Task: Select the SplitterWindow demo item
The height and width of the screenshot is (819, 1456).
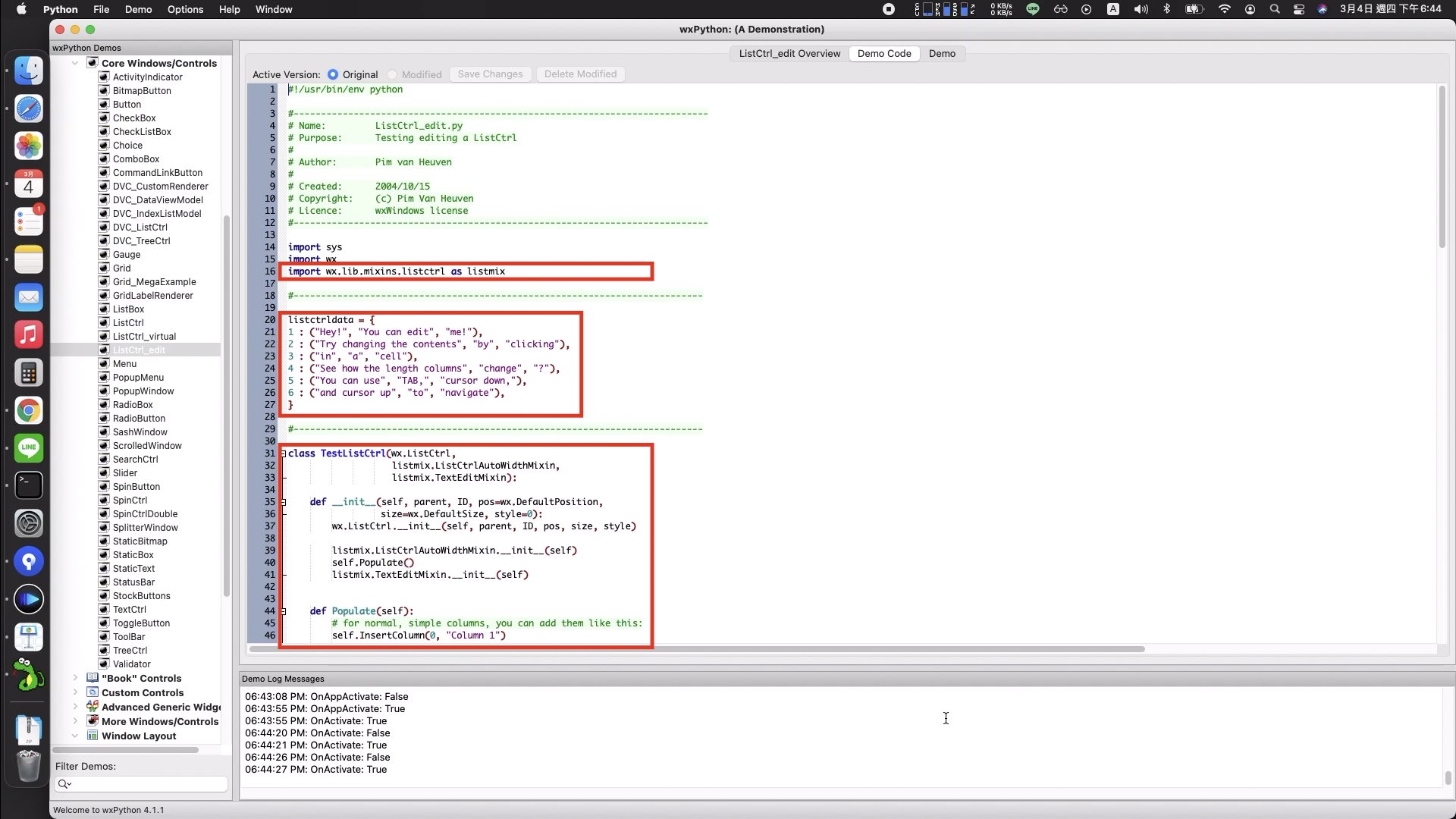Action: pos(145,528)
